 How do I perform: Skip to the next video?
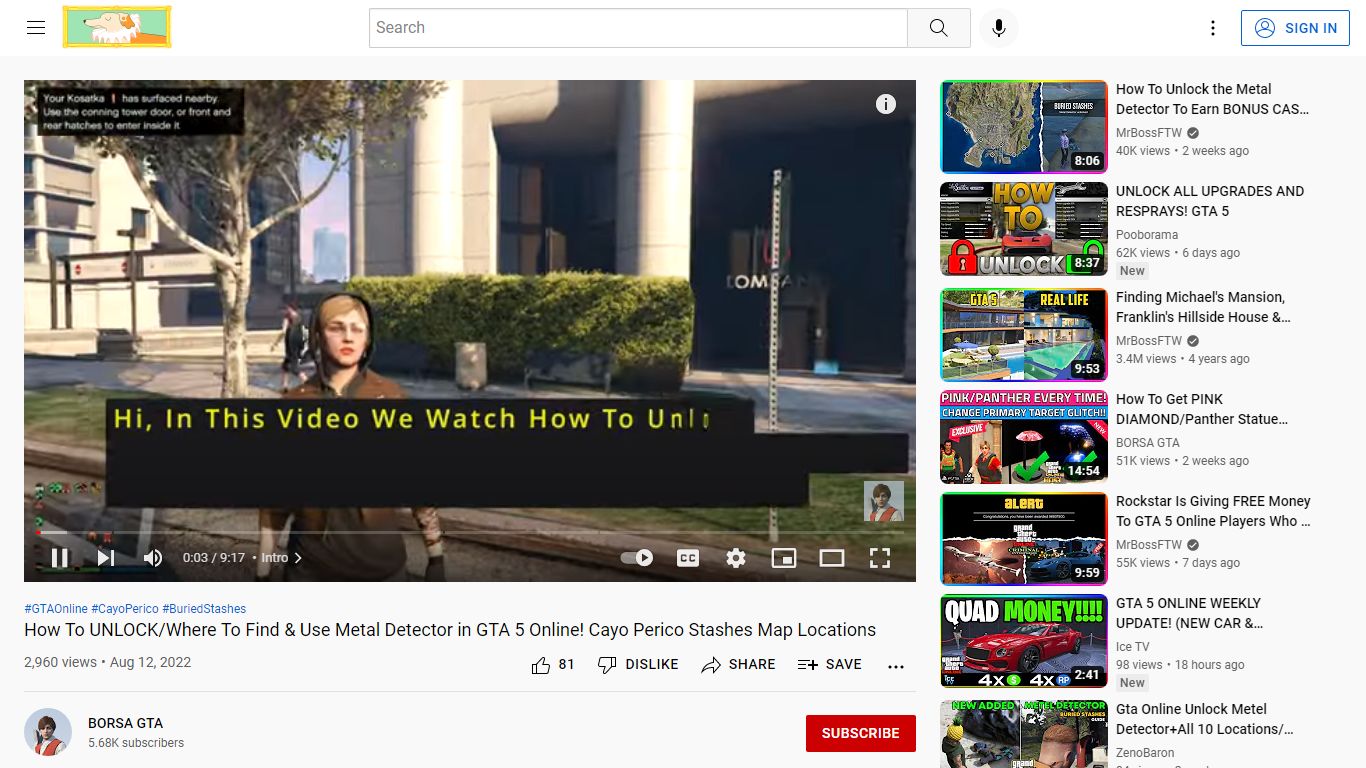(x=106, y=558)
